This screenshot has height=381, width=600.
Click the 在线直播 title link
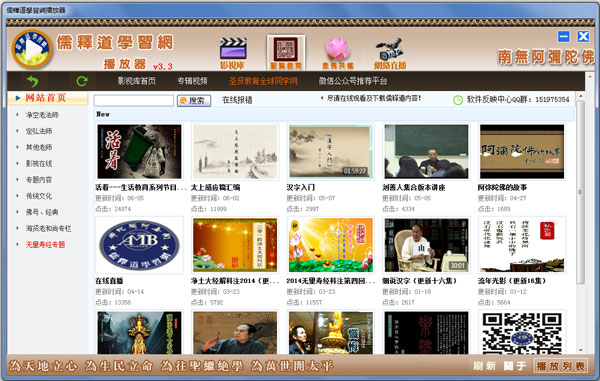pyautogui.click(x=109, y=281)
